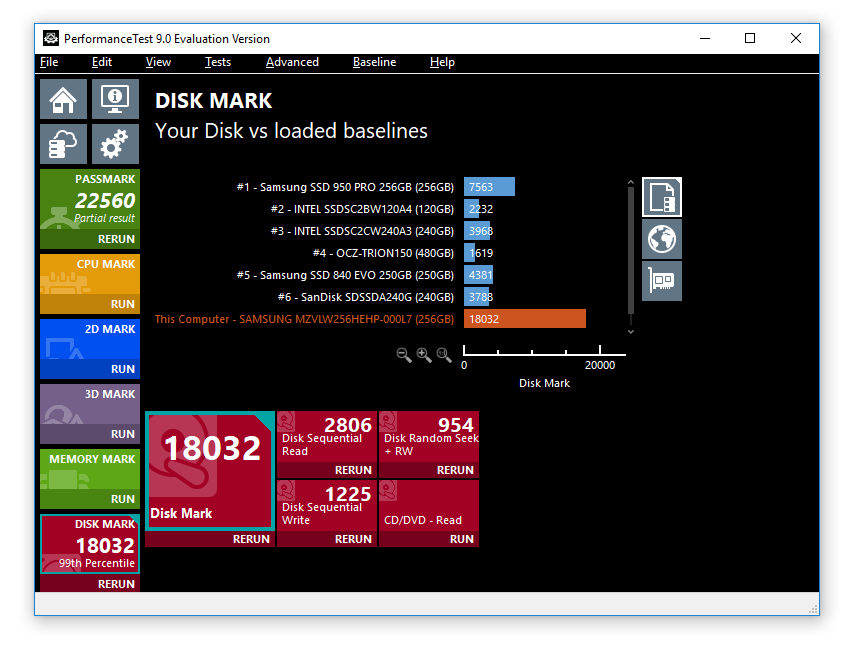Open the System Information monitor icon
Screen dimensions: 859x645
pyautogui.click(x=115, y=99)
